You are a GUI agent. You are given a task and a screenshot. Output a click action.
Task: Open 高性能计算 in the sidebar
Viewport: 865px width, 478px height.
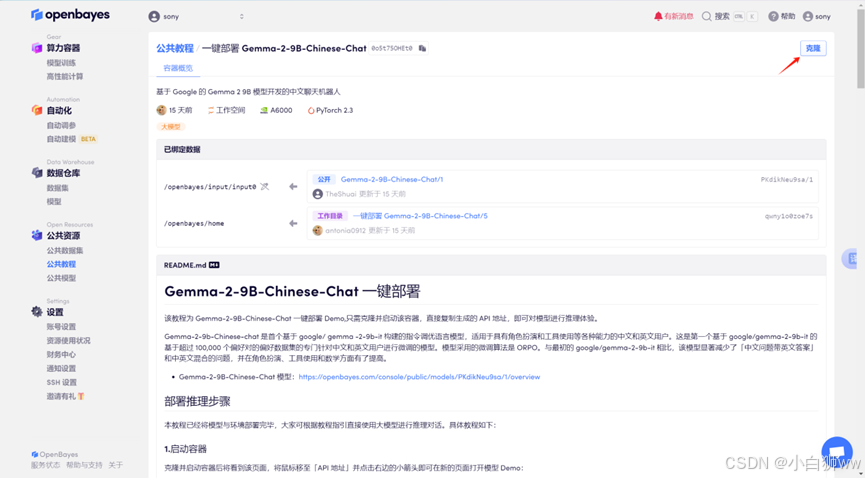(x=65, y=77)
